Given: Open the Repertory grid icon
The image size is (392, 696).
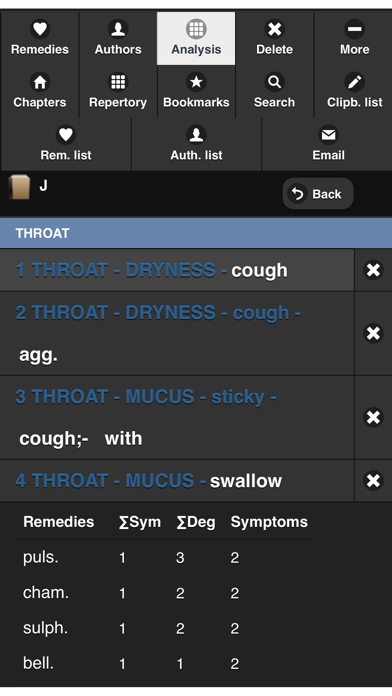Looking at the screenshot, I should coord(118,82).
